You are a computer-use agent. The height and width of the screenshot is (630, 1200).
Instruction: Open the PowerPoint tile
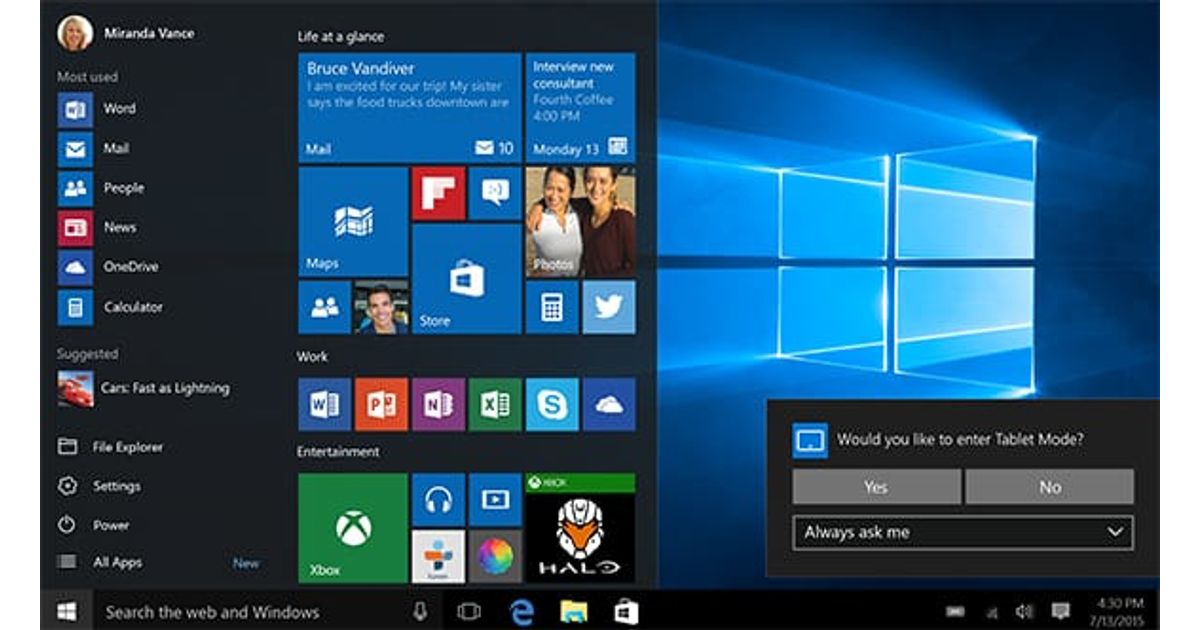(381, 404)
